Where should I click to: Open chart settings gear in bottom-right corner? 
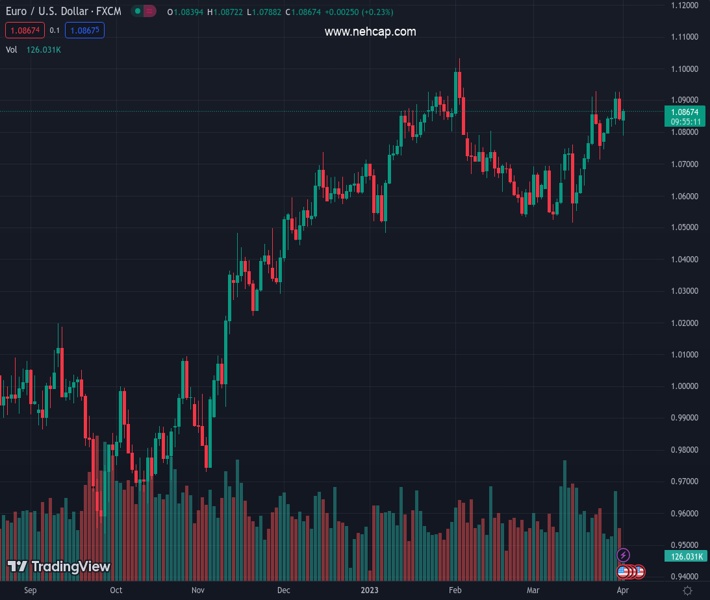pos(687,591)
